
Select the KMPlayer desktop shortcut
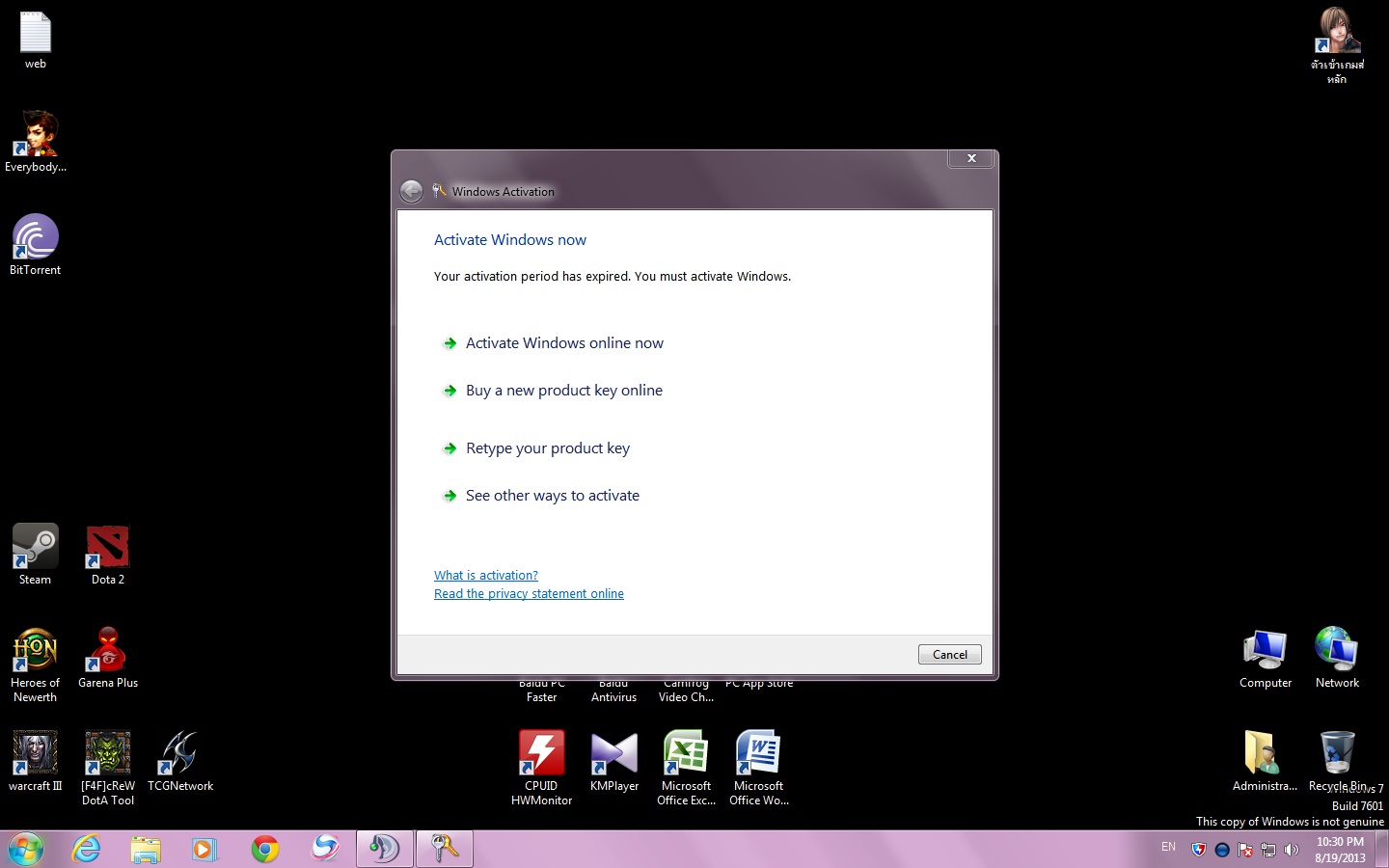[614, 762]
